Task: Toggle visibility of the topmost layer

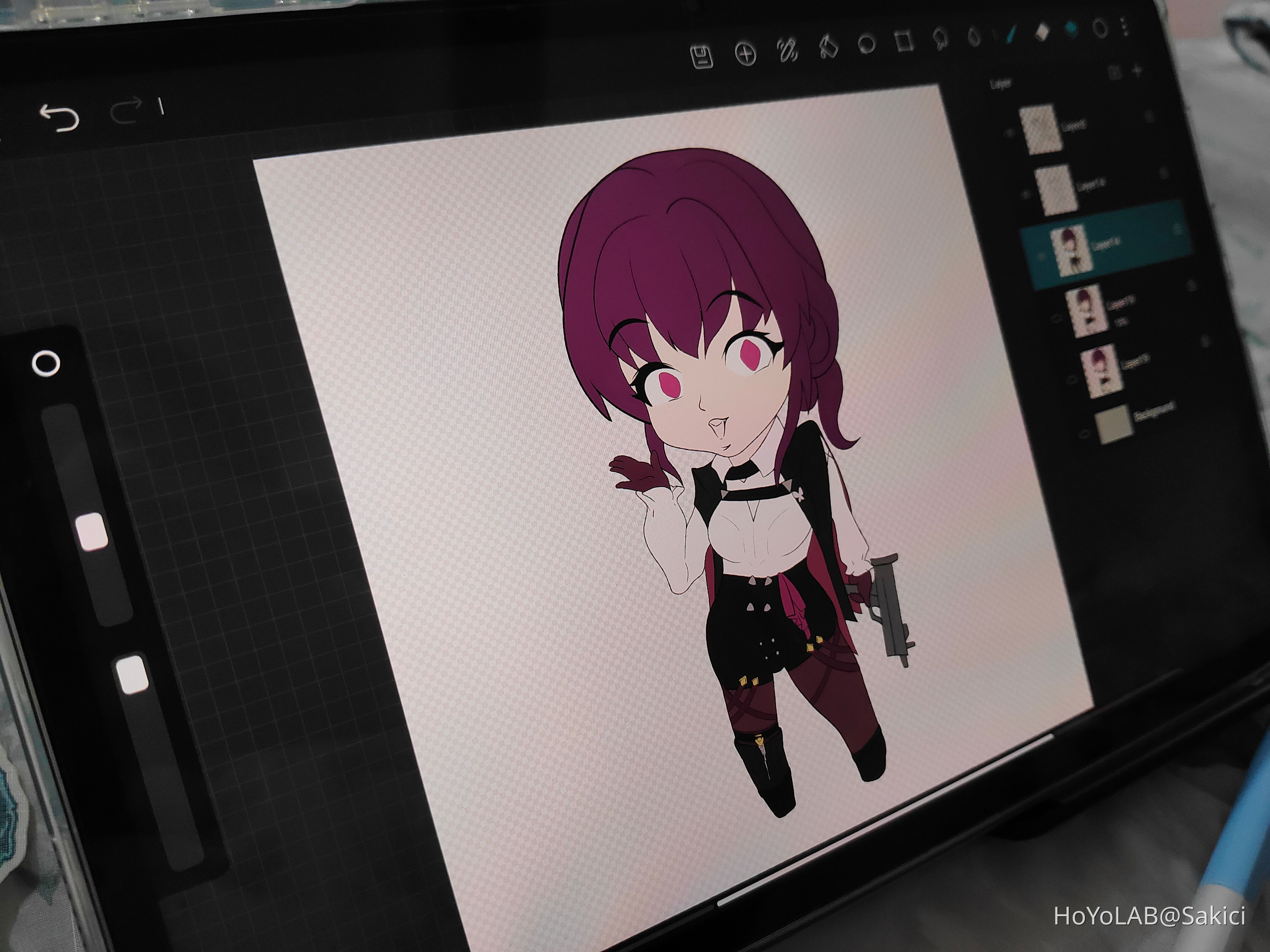Action: tap(1009, 132)
